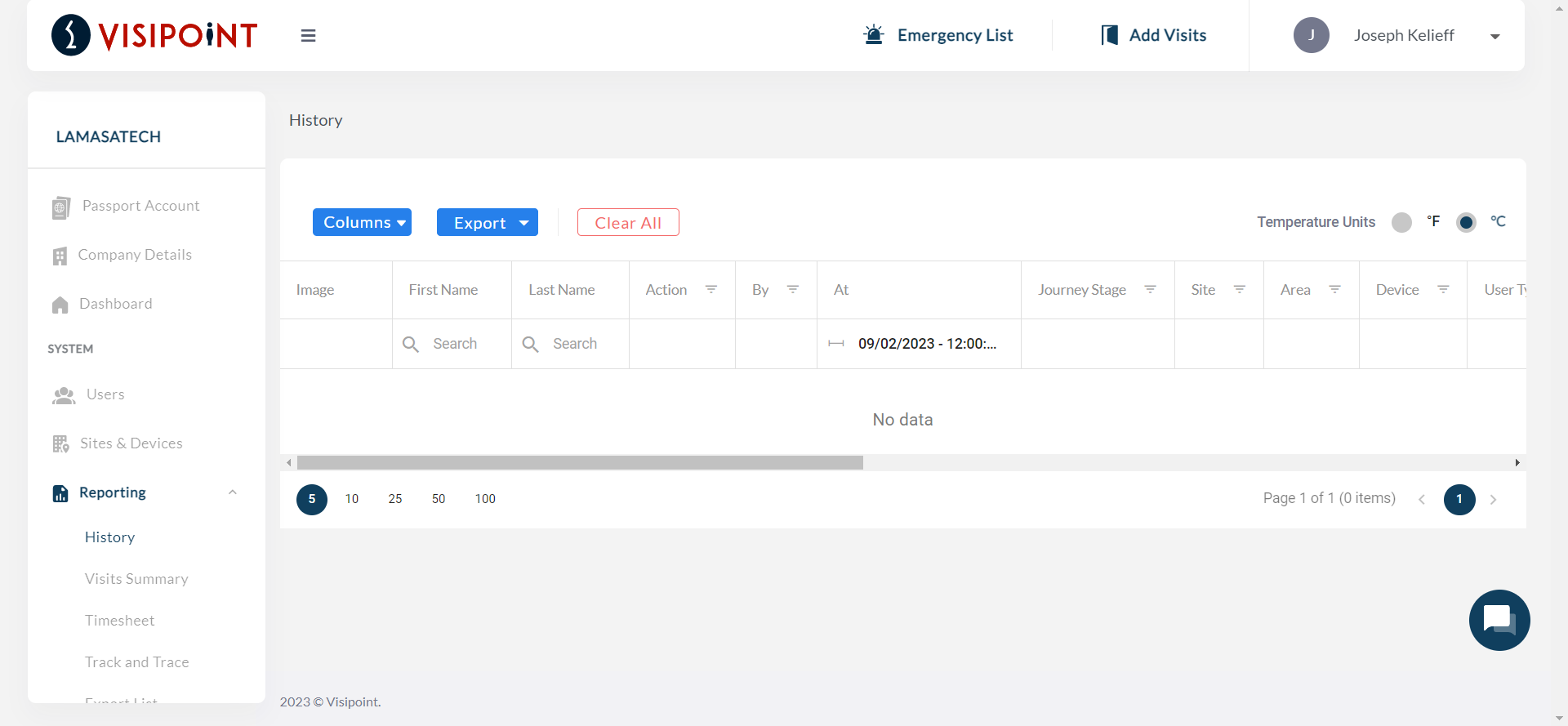Click the Site column filter icon
The width and height of the screenshot is (1568, 726).
1239,290
